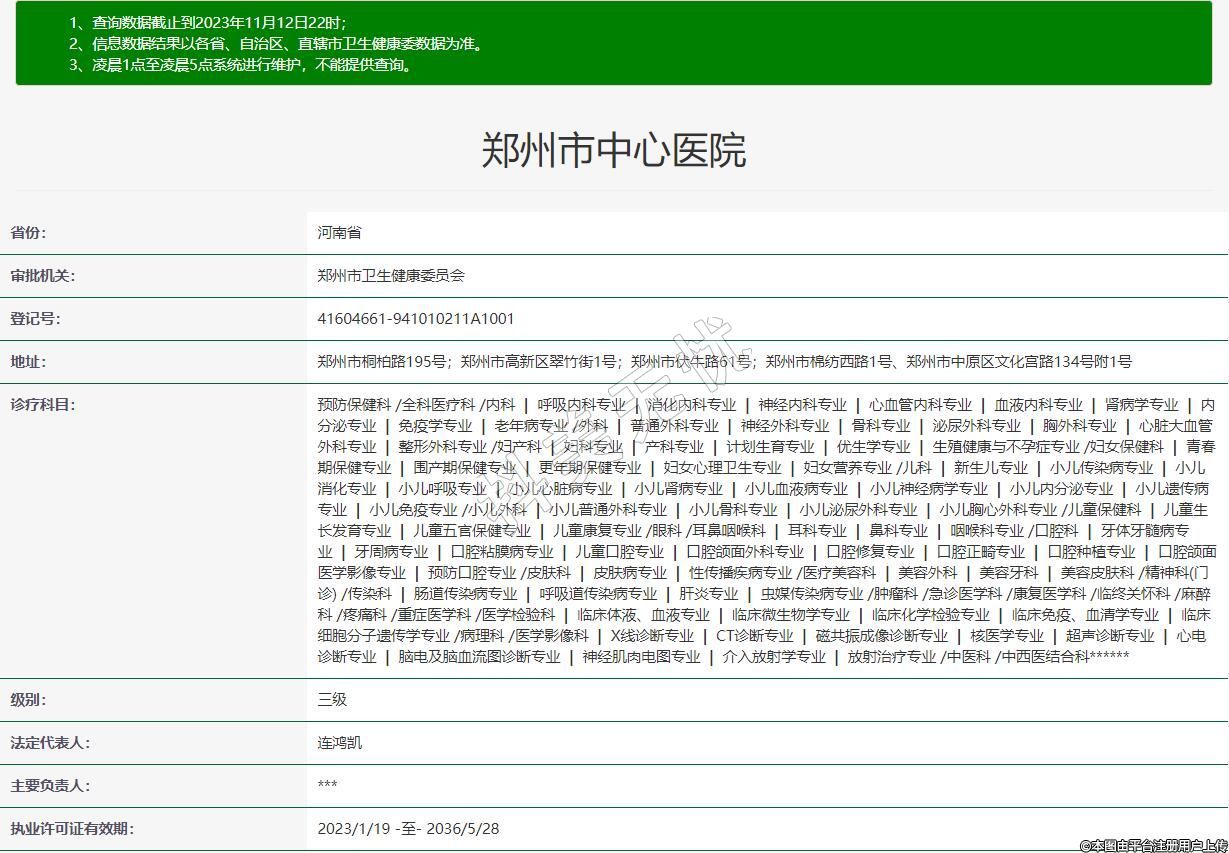Click the level value 三级

pos(332,700)
